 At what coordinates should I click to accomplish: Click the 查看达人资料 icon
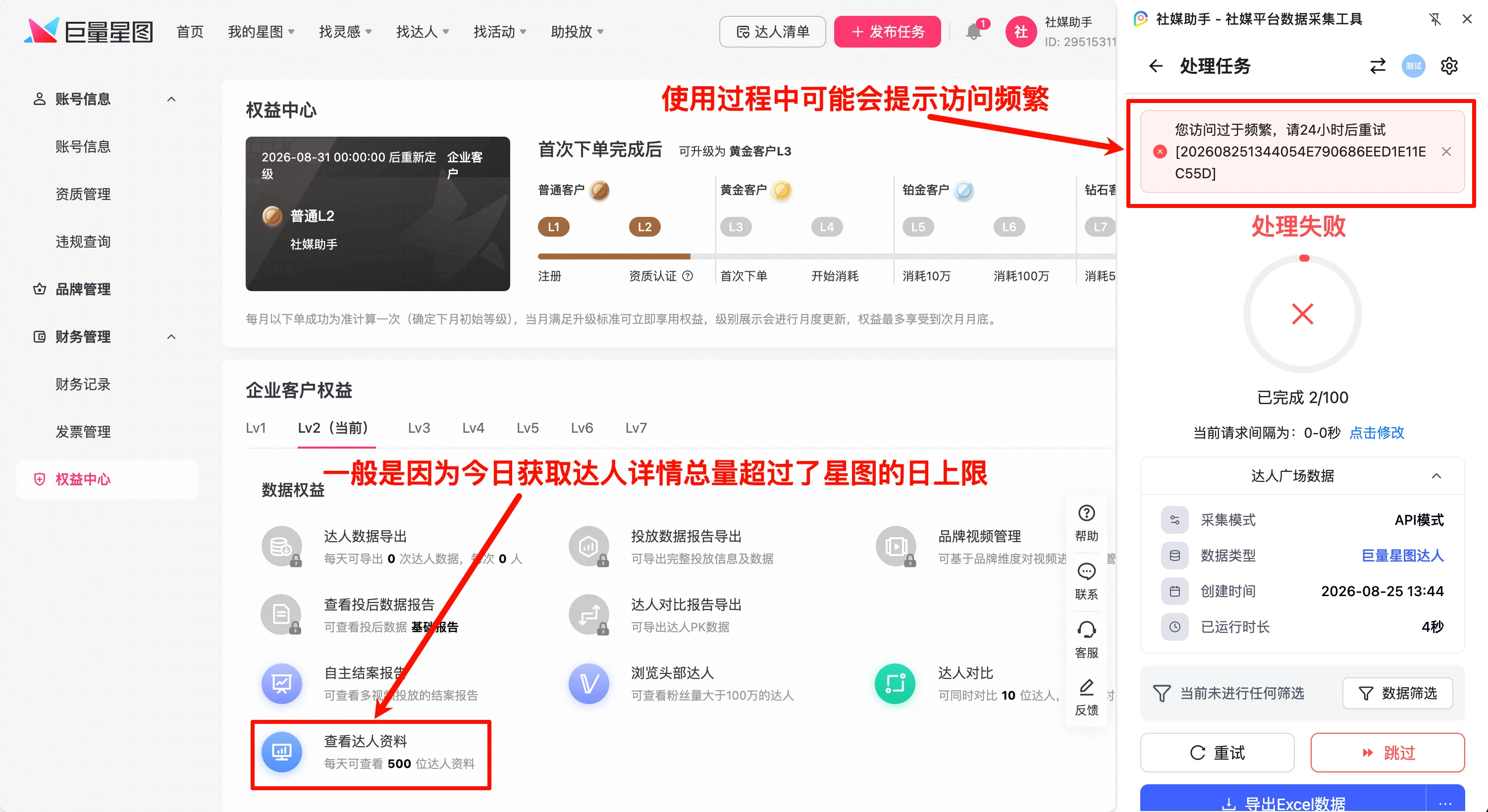(x=282, y=752)
